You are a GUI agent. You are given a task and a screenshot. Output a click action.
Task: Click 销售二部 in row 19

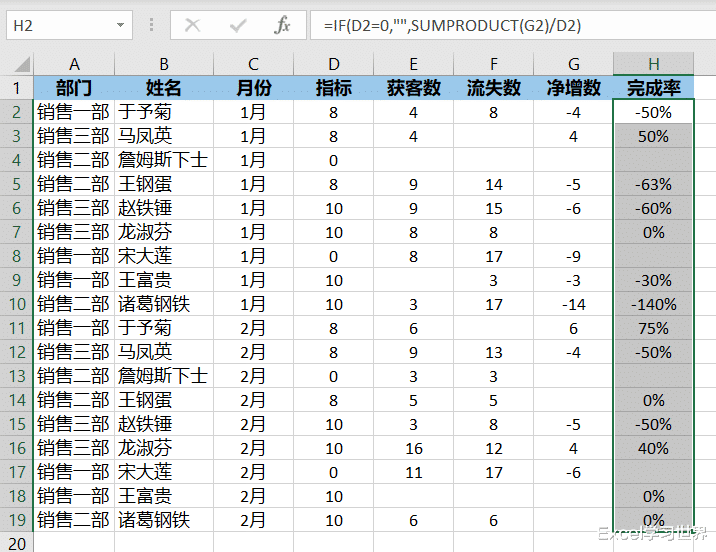(x=74, y=520)
